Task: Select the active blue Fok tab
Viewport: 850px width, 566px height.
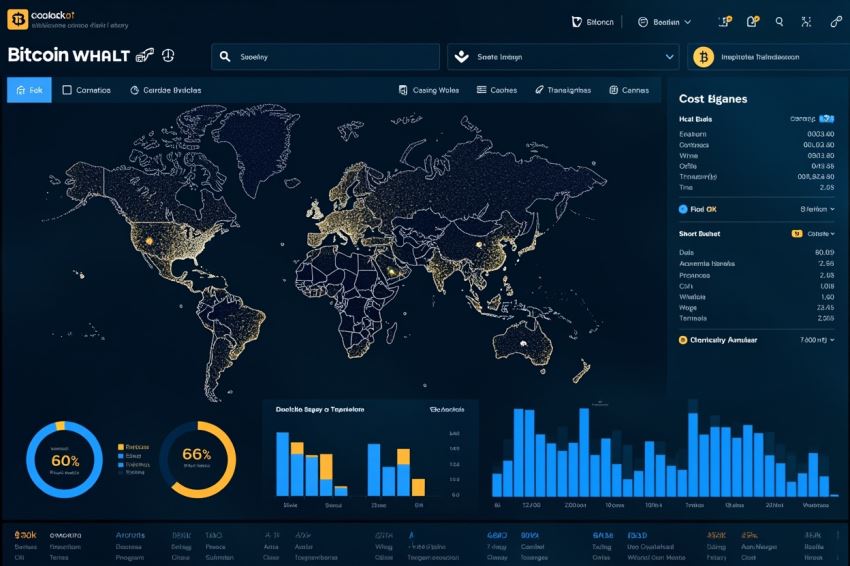Action: coord(29,90)
